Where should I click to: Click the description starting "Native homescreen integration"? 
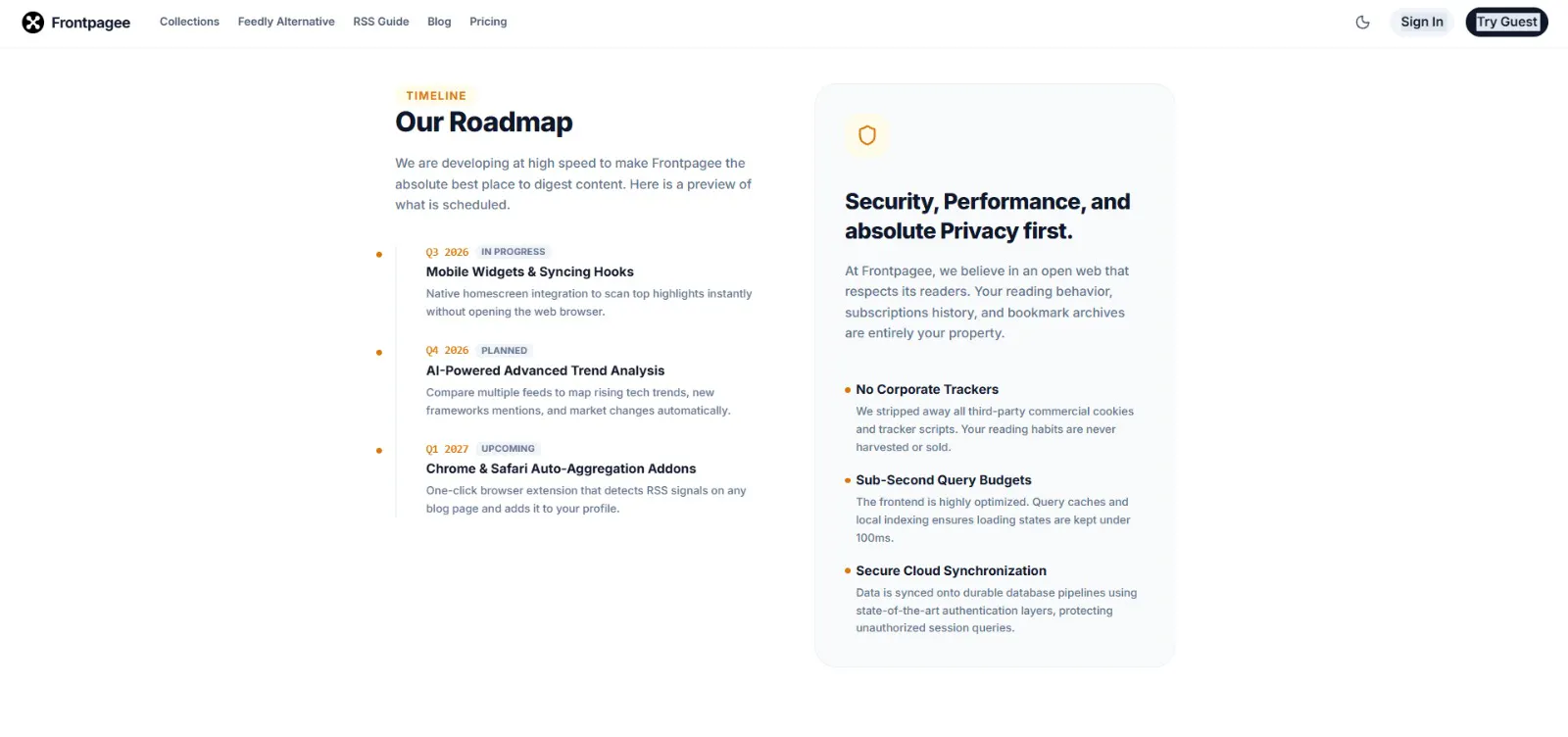coord(589,303)
